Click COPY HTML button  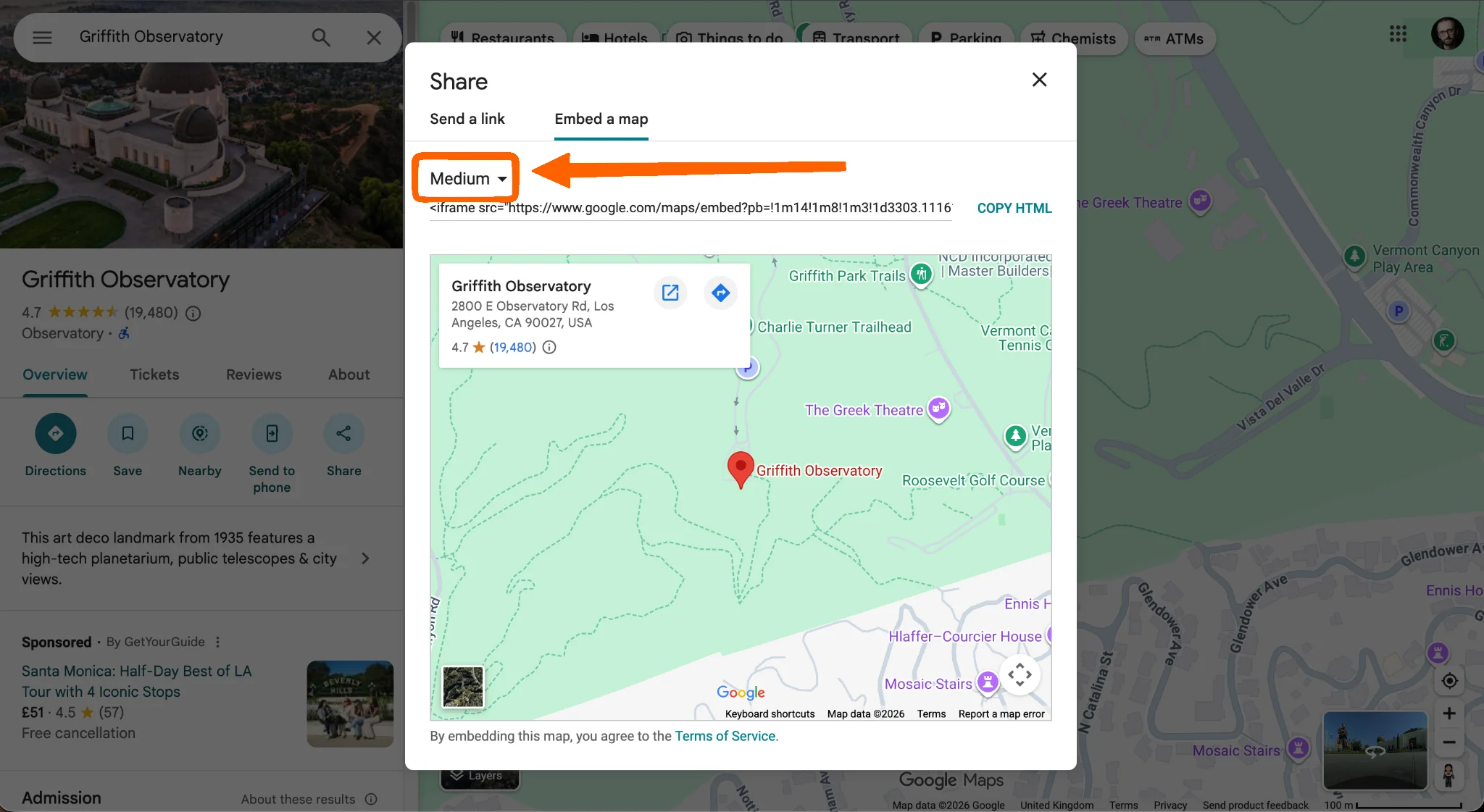click(x=1014, y=209)
